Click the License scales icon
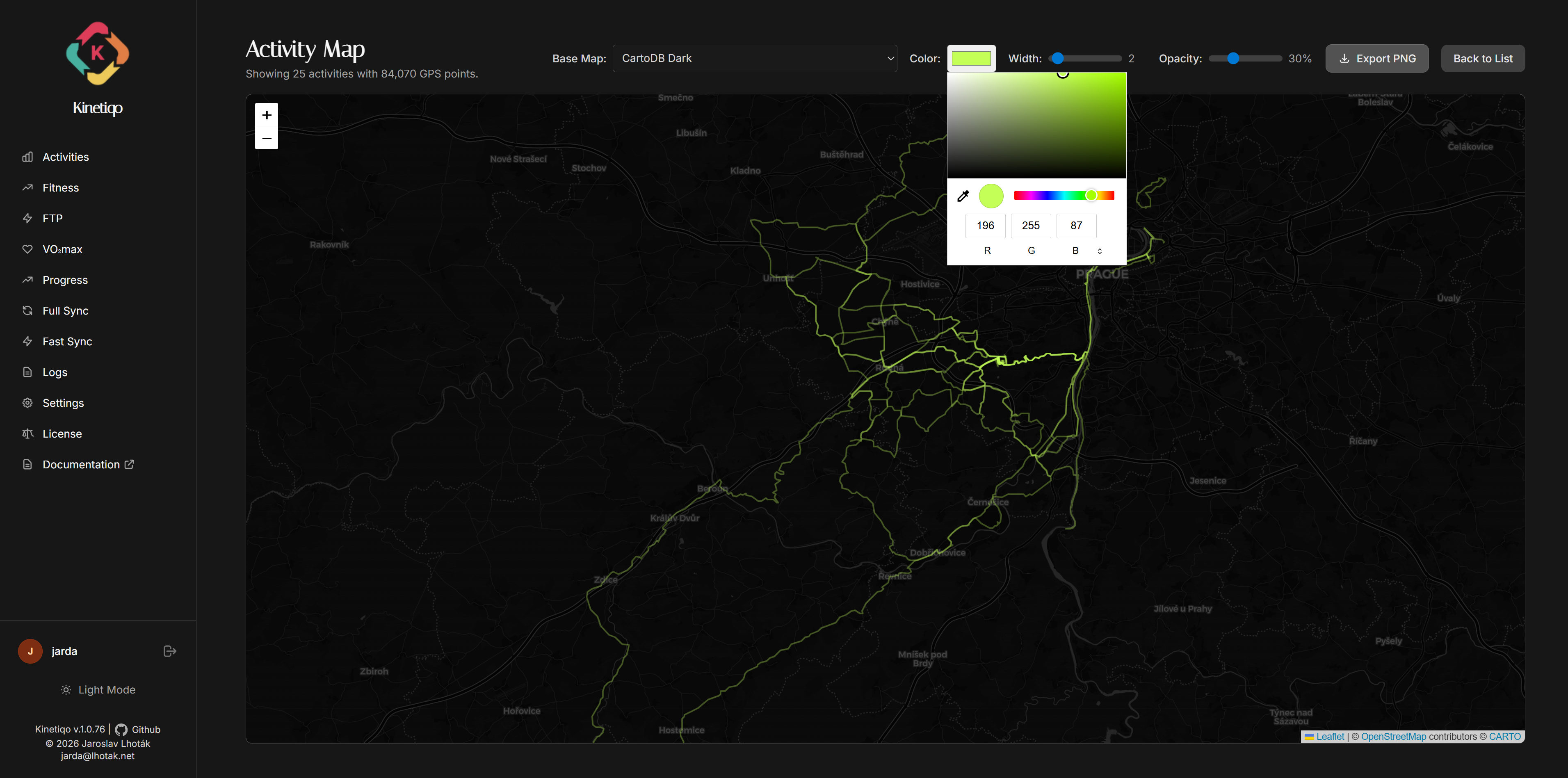Screen dimensions: 1568x778 27,433
